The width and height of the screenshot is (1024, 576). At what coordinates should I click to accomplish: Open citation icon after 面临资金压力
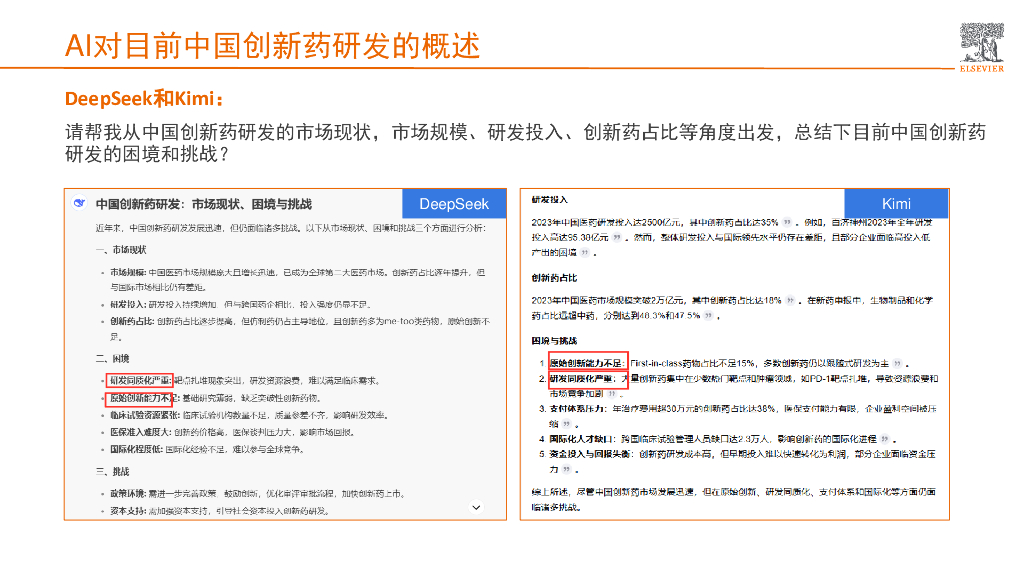pos(567,469)
